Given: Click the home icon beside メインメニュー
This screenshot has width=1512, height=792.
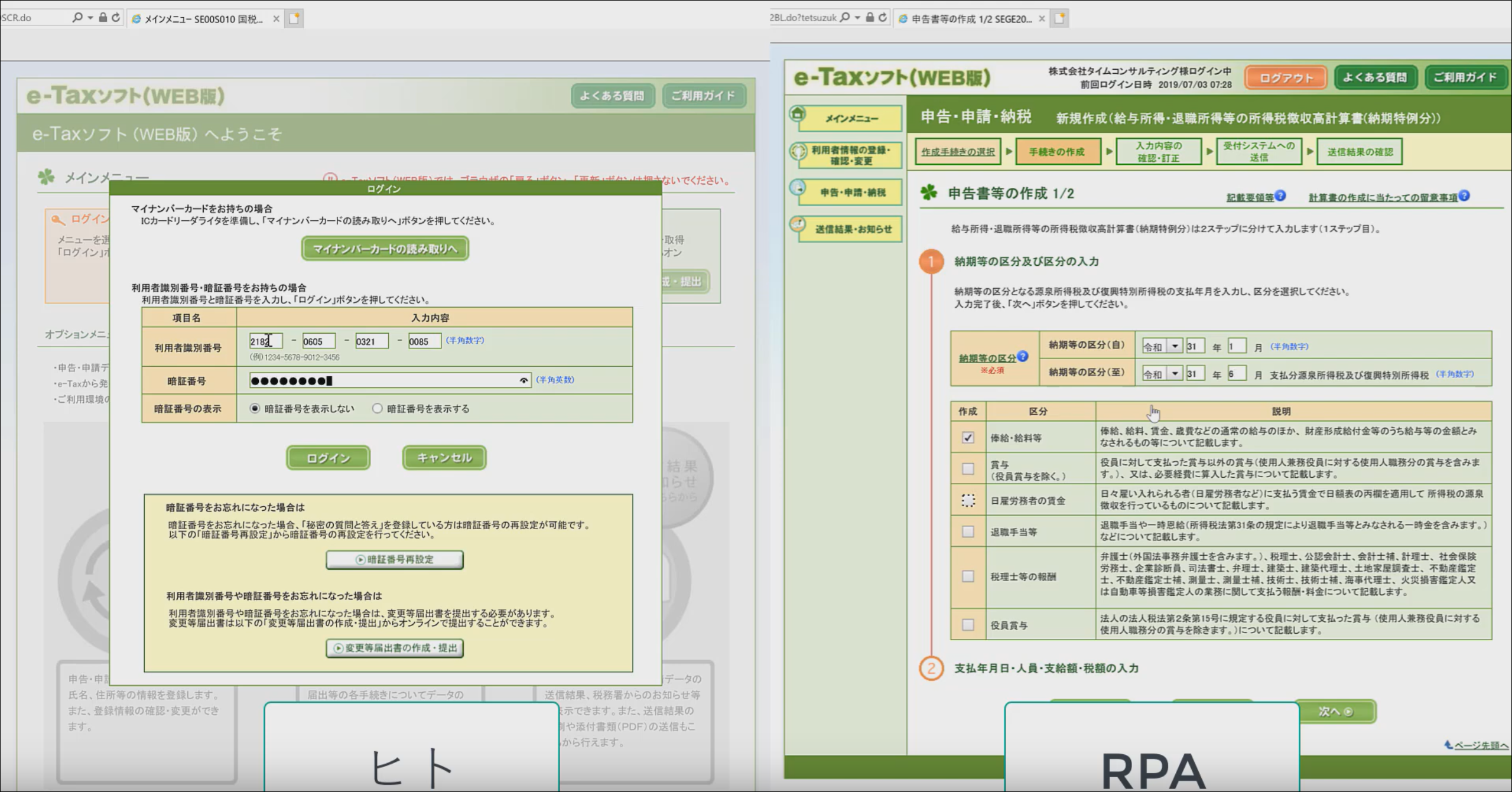Looking at the screenshot, I should click(x=798, y=113).
